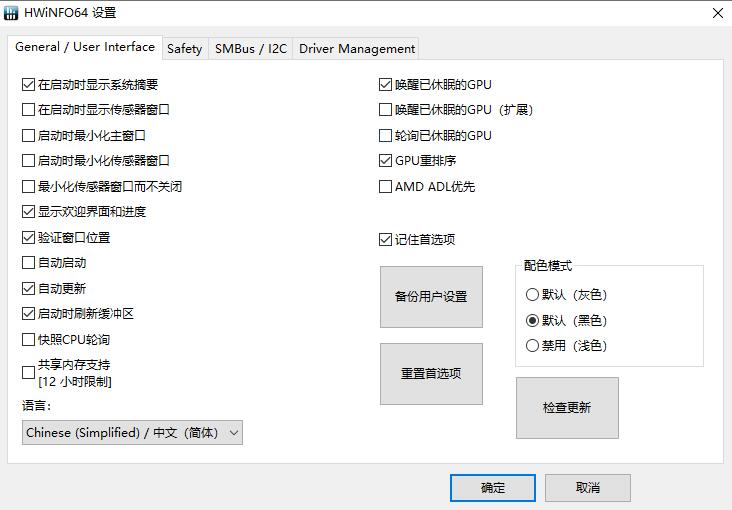Toggle 共享内存支持 checkbox

[x=28, y=373]
